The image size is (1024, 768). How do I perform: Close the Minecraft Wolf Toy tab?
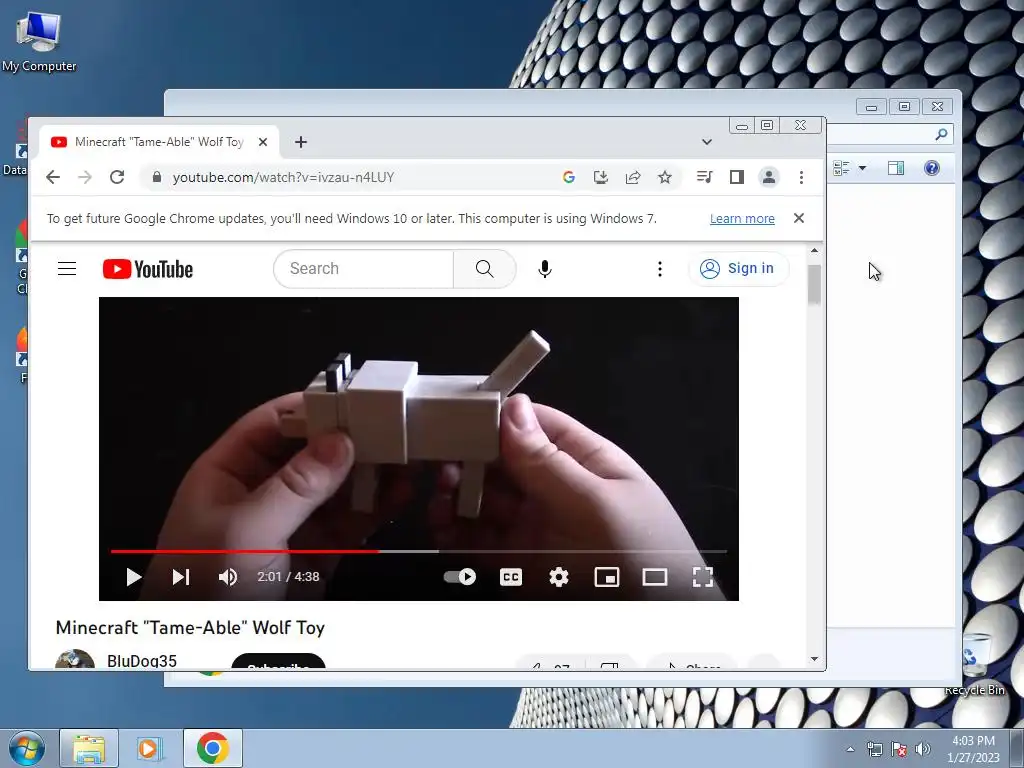click(263, 142)
